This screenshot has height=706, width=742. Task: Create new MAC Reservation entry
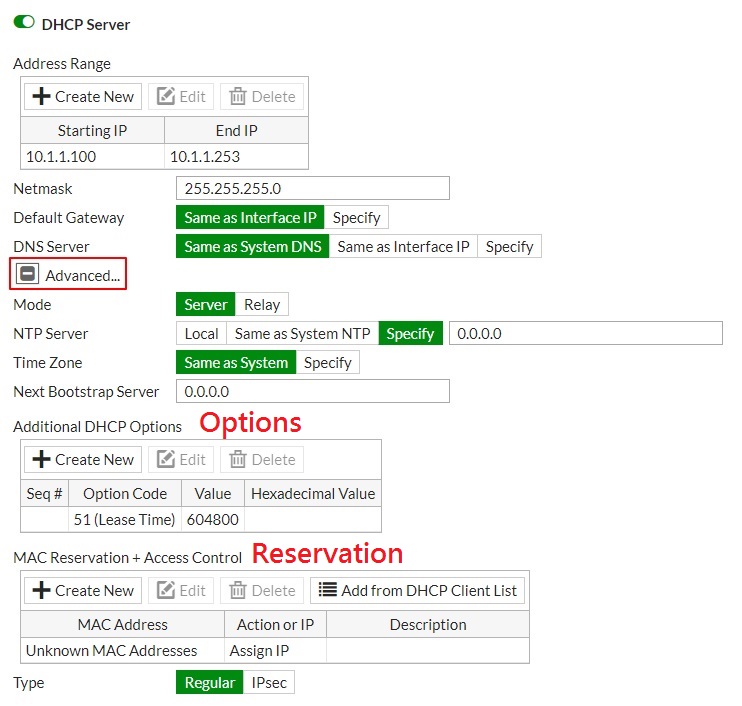tap(83, 590)
